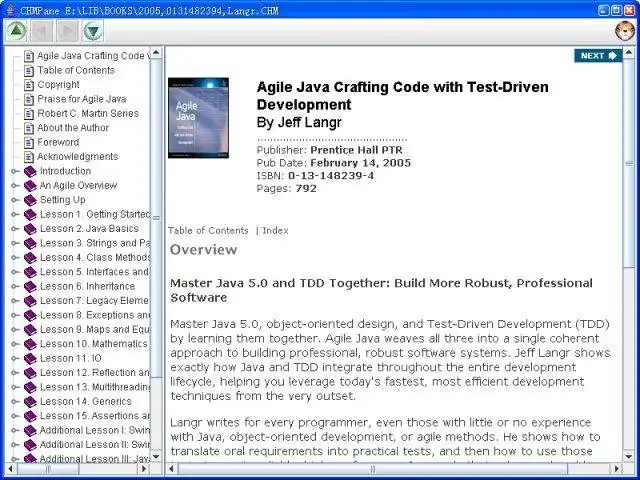This screenshot has width=640, height=480.
Task: Expand the An Agile Overview node
Action: (15, 186)
